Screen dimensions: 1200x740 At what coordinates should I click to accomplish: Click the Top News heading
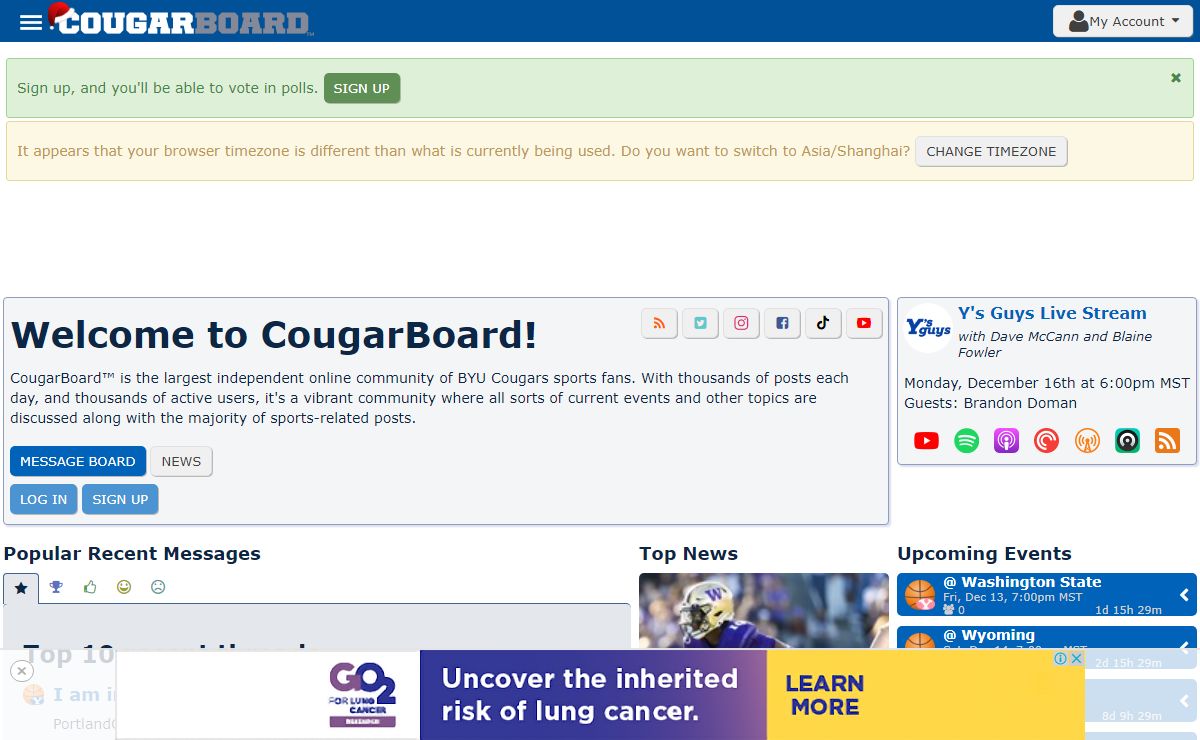(688, 554)
